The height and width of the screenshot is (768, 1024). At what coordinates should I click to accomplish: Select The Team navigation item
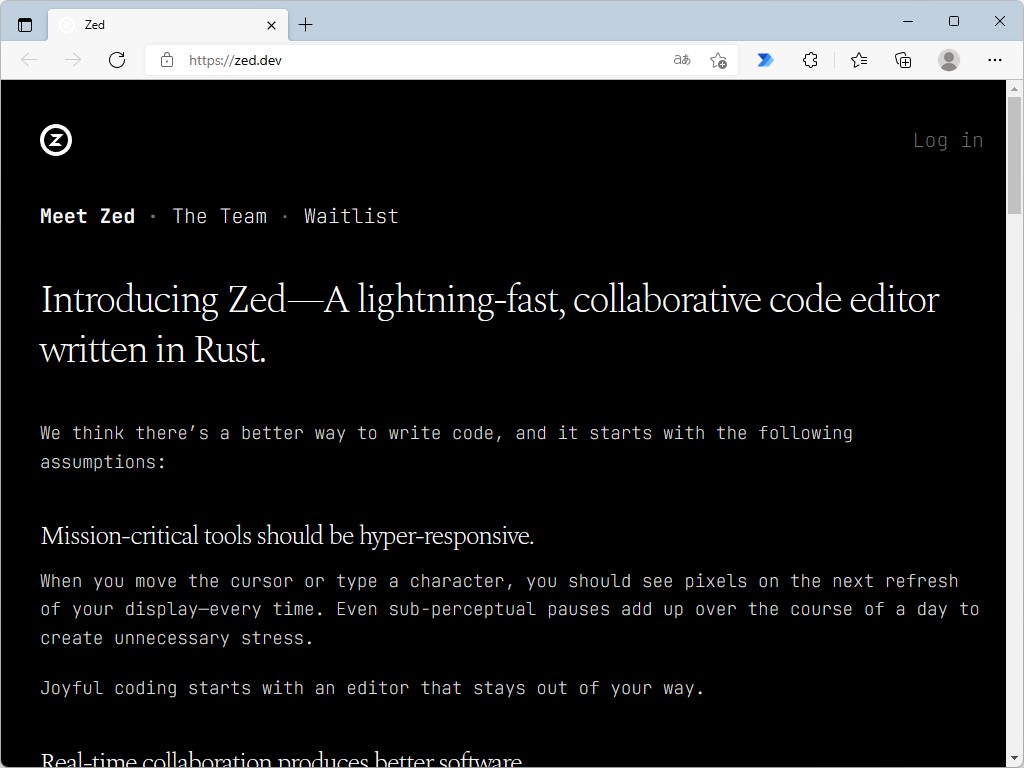219,216
